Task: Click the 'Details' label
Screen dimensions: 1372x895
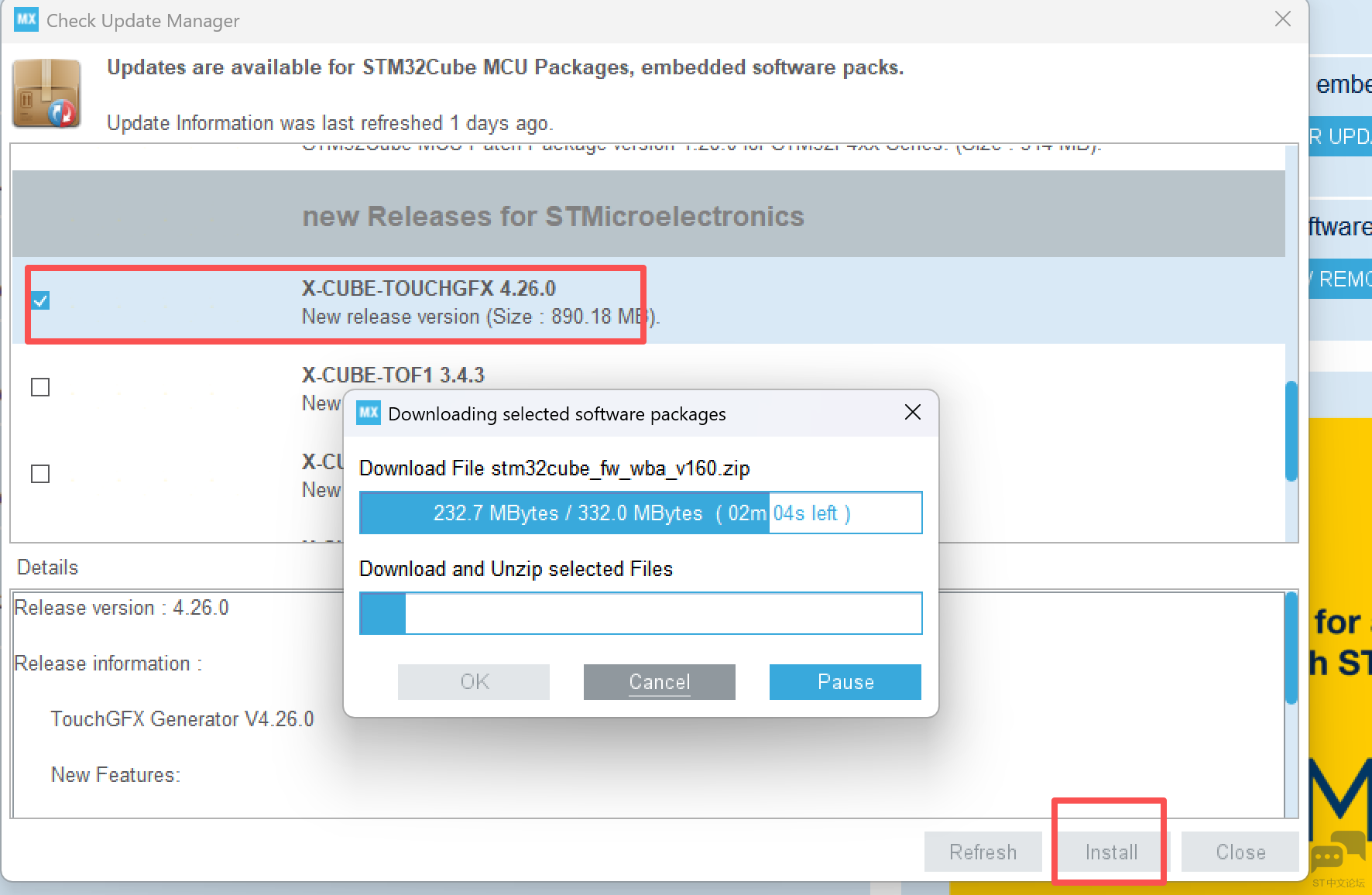Action: [48, 568]
